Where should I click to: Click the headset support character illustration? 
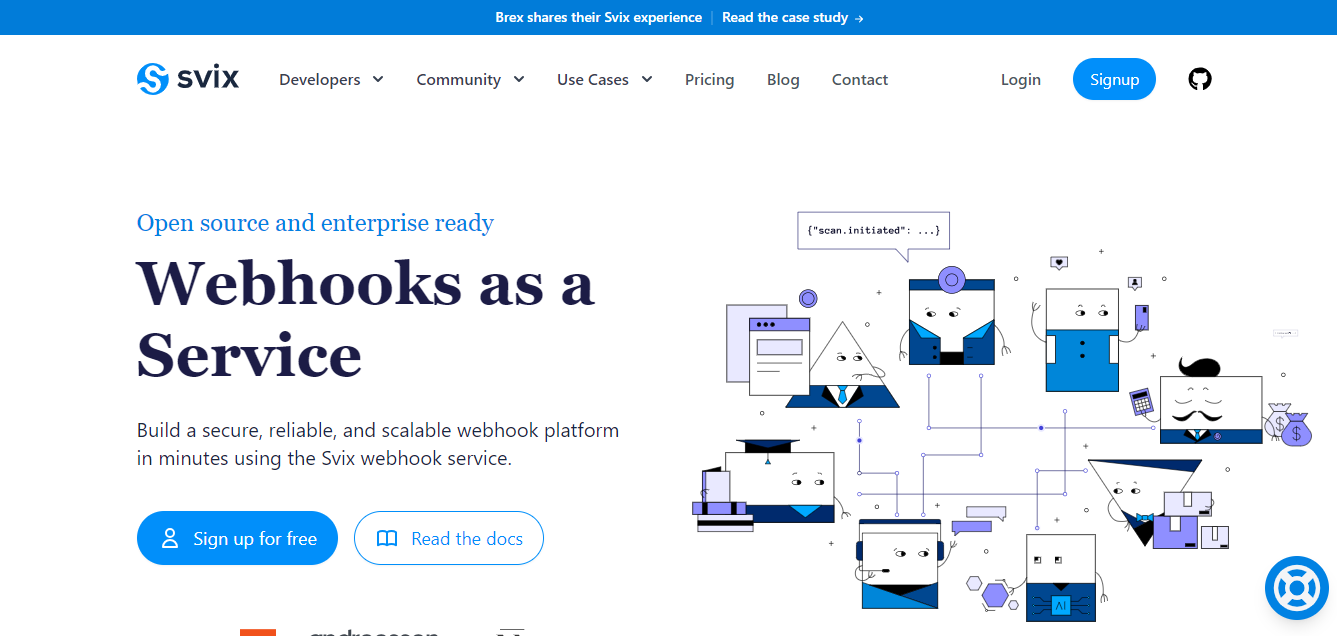click(x=900, y=563)
